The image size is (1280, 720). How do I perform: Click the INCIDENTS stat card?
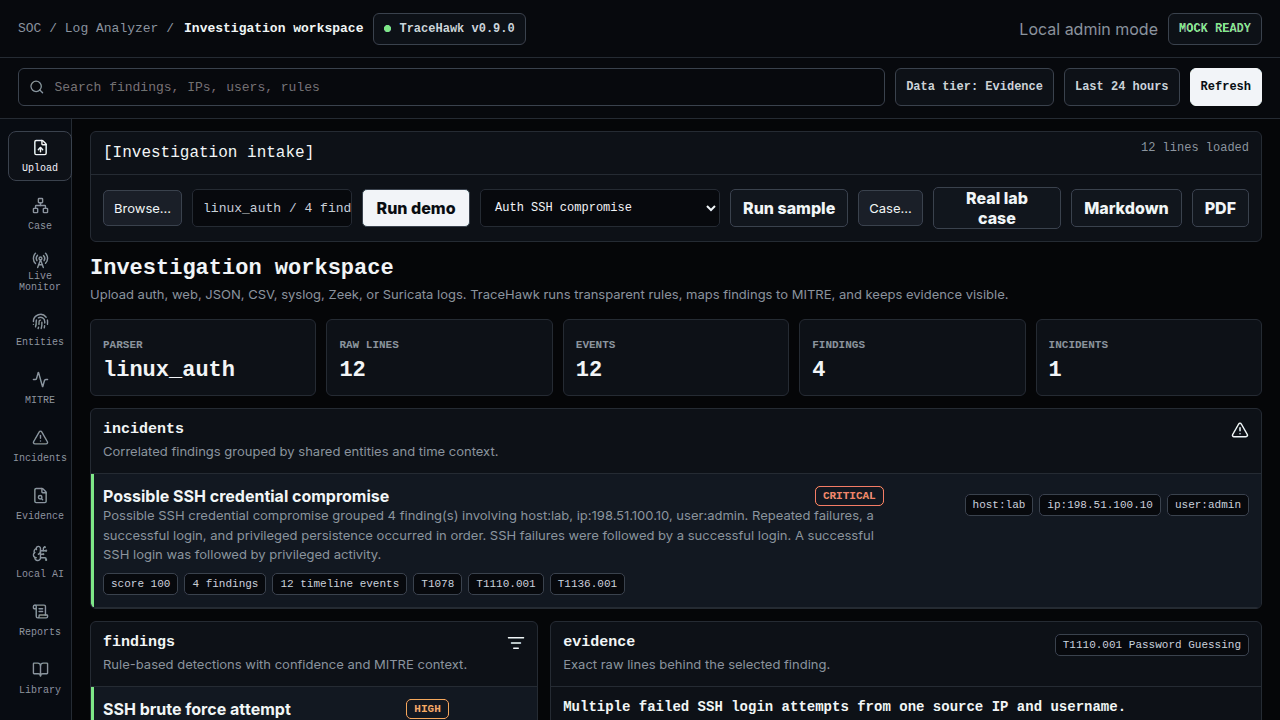tap(1149, 358)
